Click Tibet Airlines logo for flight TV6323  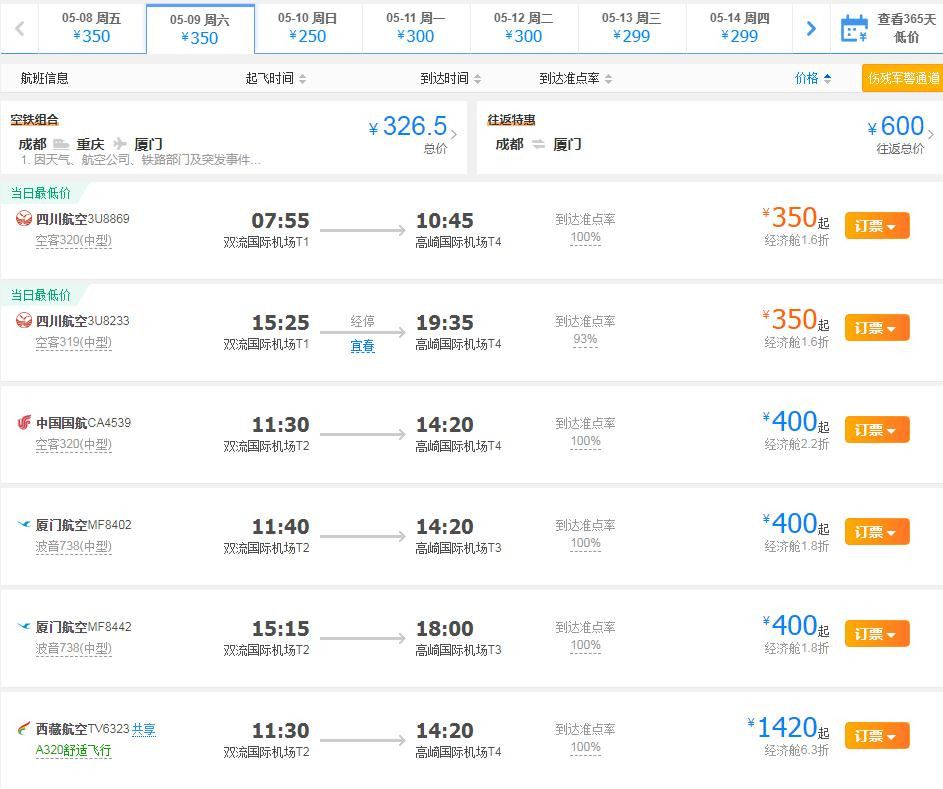24,729
